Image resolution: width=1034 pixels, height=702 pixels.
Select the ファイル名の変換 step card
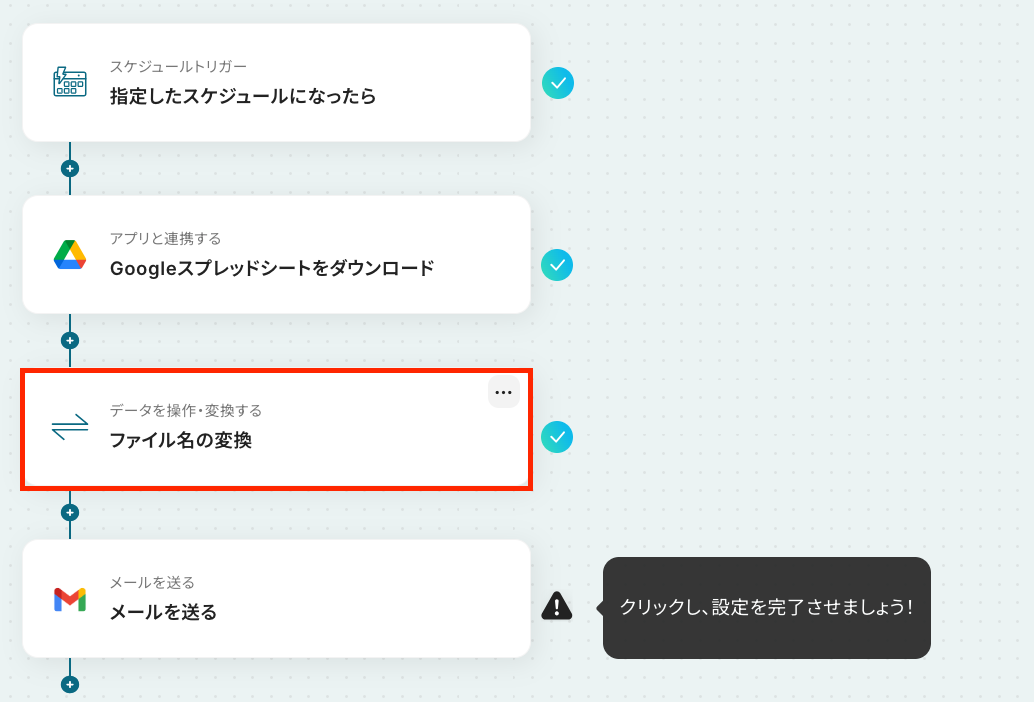(x=276, y=429)
